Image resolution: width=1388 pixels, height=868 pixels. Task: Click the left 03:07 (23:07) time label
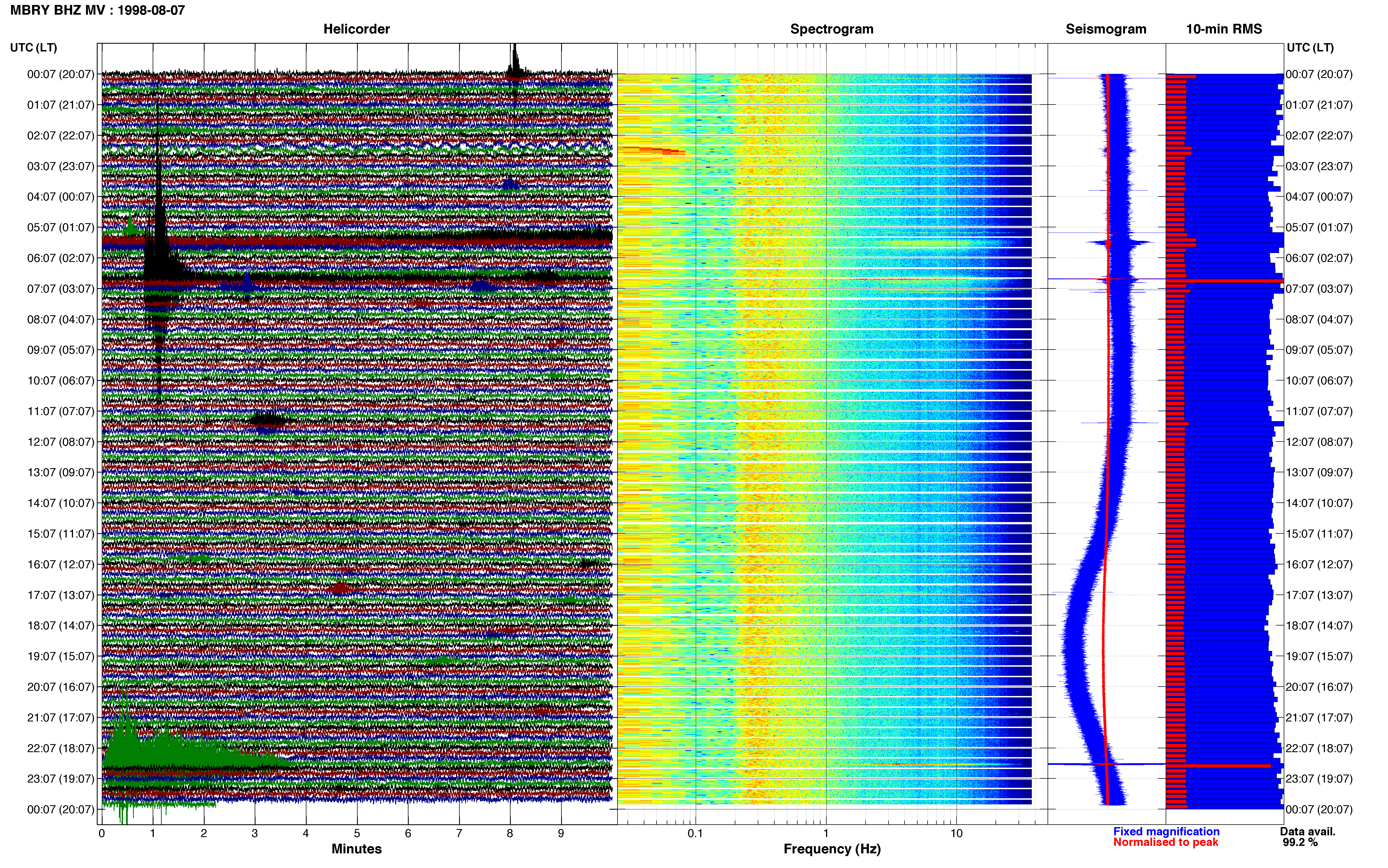tap(60, 166)
